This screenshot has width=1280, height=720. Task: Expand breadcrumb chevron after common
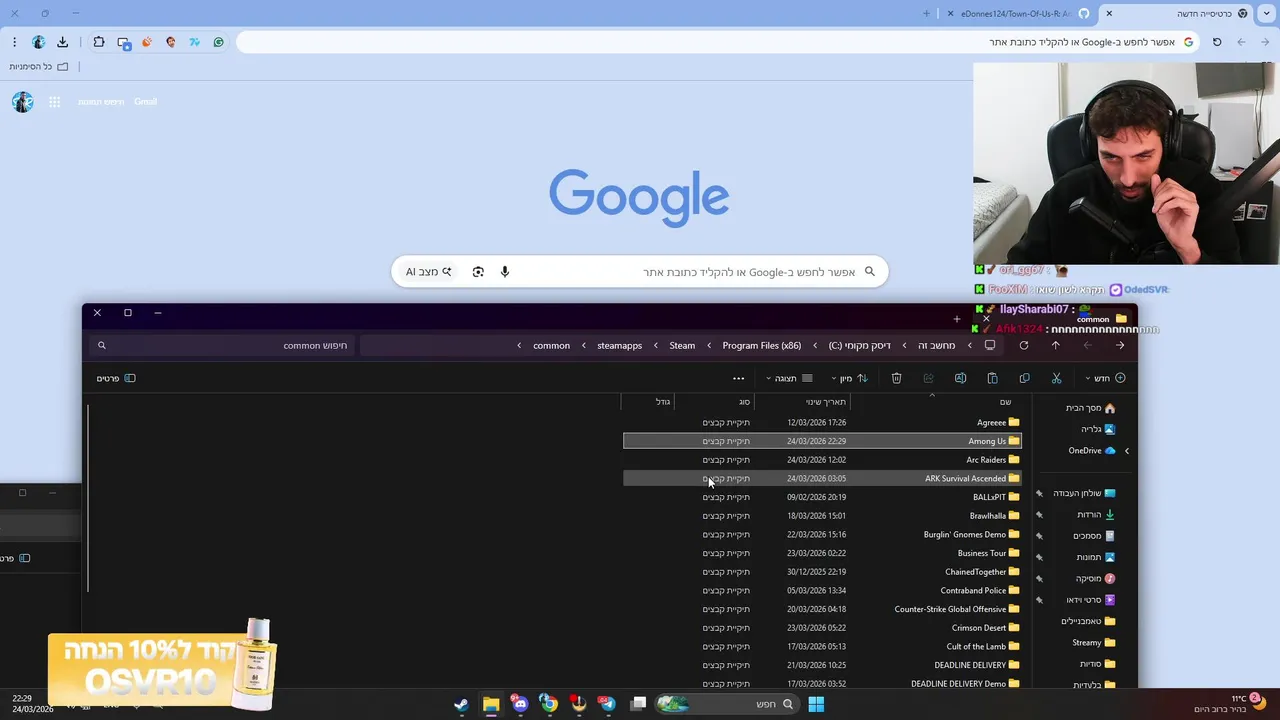[519, 345]
